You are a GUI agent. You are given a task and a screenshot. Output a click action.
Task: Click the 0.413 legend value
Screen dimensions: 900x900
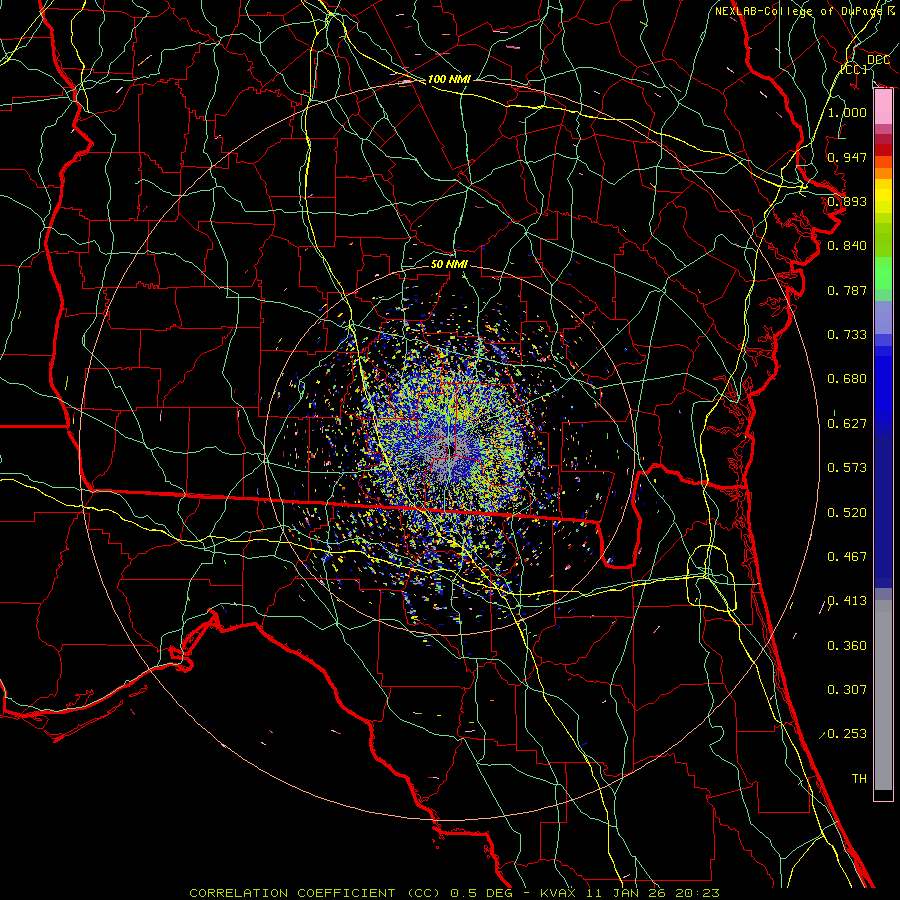point(847,601)
